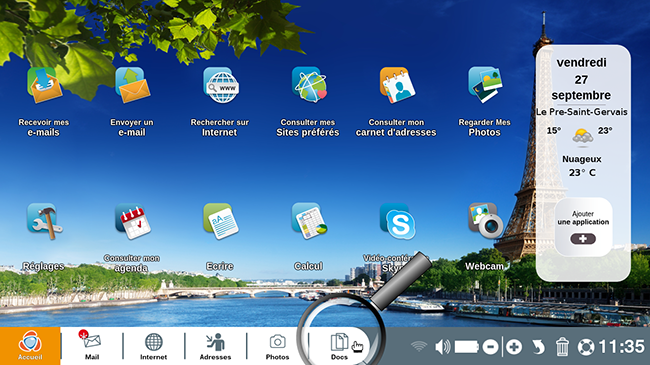This screenshot has width=650, height=365.
Task: Open Recevoir mes e-mails
Action: click(44, 85)
